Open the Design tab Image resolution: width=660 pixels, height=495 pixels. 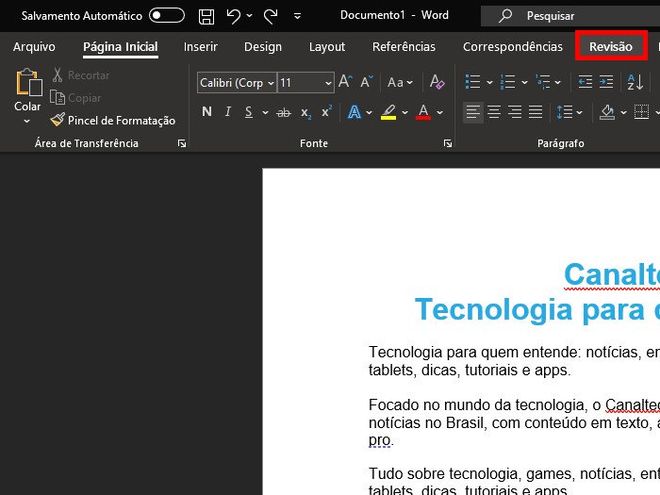click(x=263, y=47)
